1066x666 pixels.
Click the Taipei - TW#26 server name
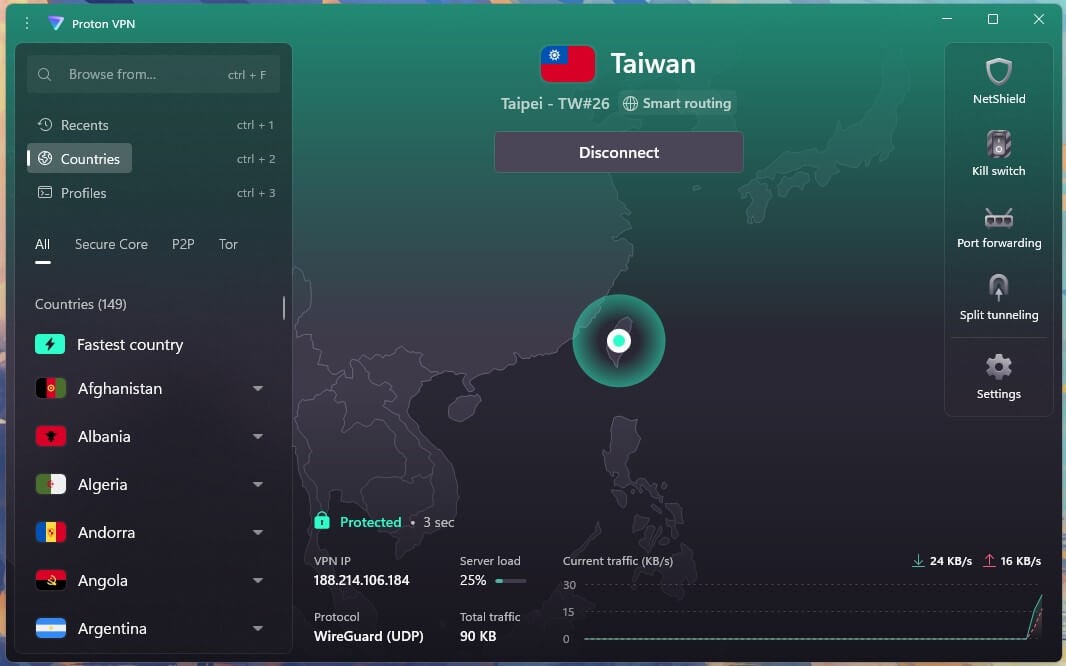(x=555, y=103)
